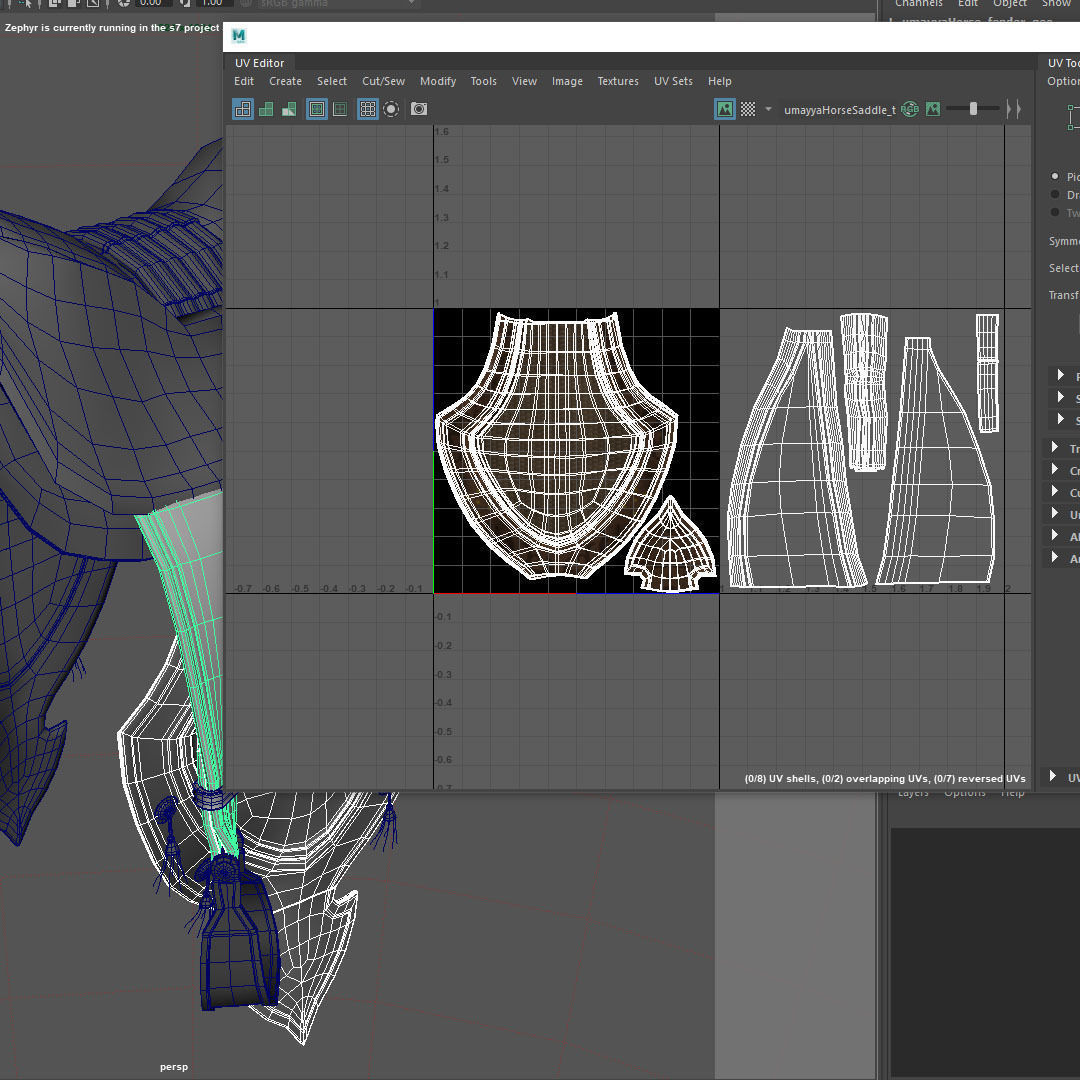The height and width of the screenshot is (1080, 1080).
Task: Expand the 'Cr' Create section
Action: 1055,470
